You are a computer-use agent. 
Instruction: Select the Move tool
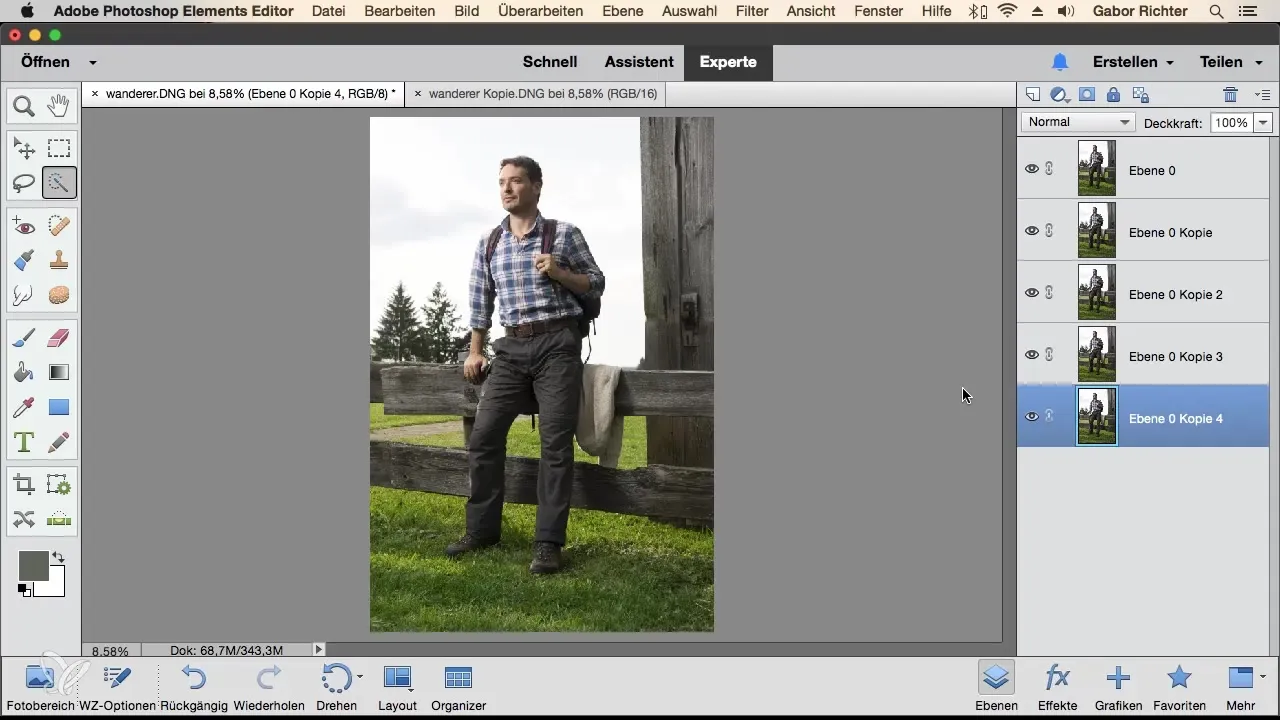(x=24, y=149)
